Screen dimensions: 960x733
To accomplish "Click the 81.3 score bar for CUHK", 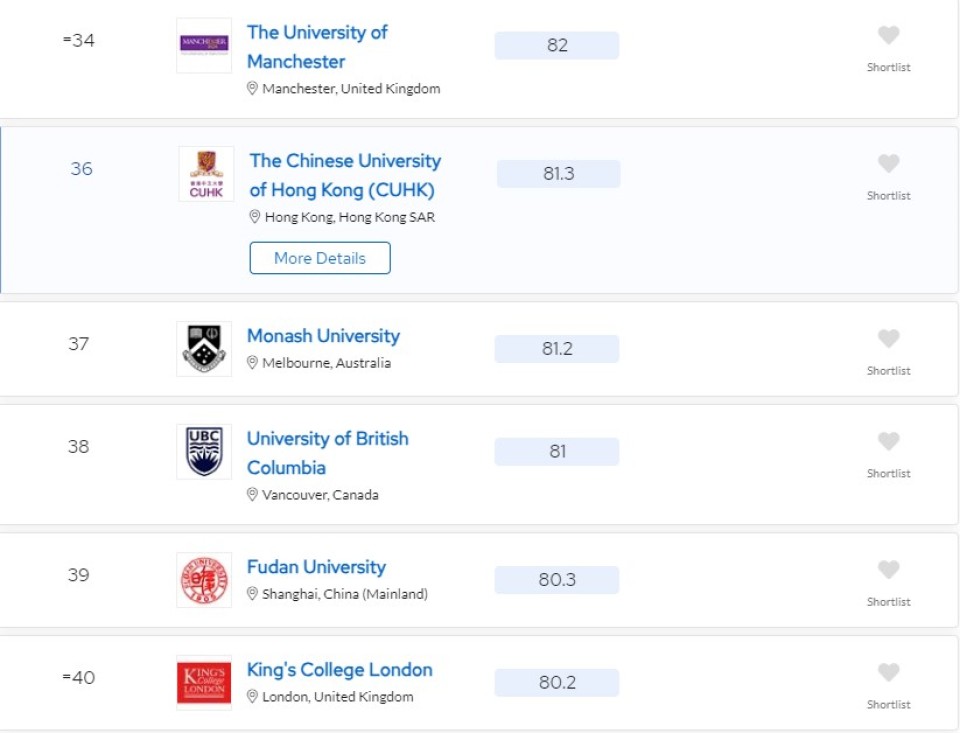I will tap(558, 174).
